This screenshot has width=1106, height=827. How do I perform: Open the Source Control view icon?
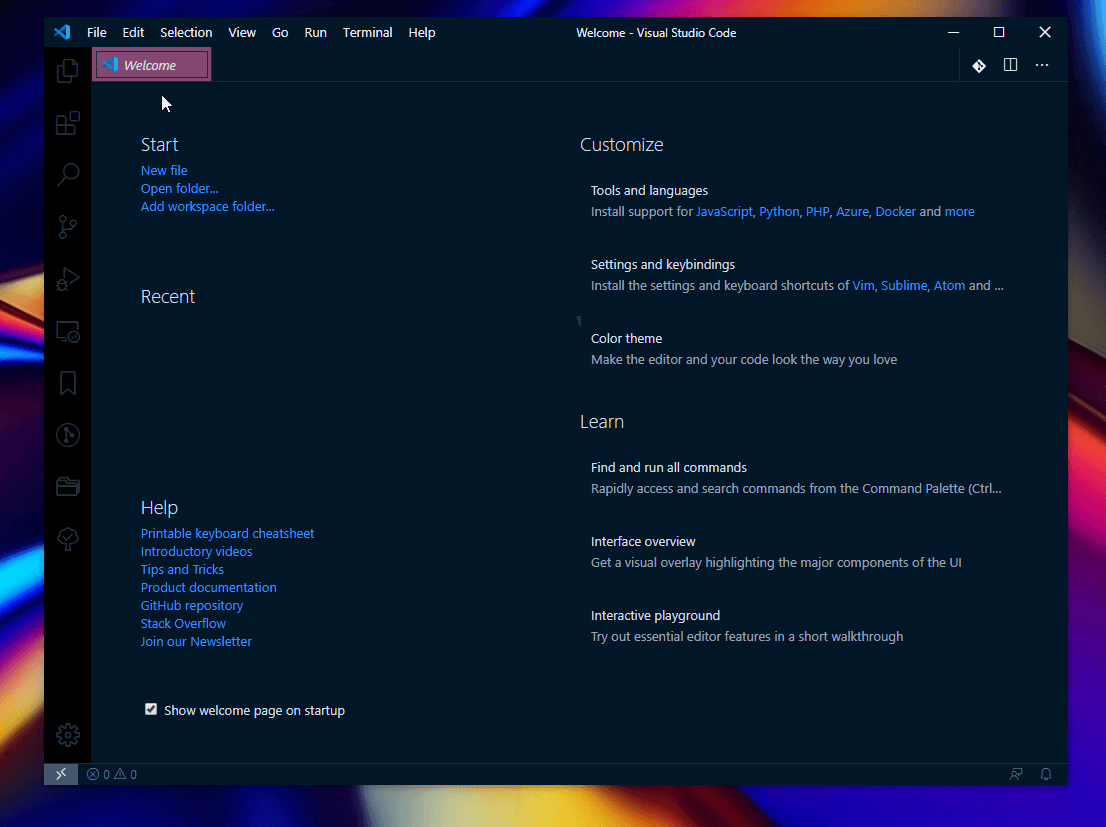point(68,227)
